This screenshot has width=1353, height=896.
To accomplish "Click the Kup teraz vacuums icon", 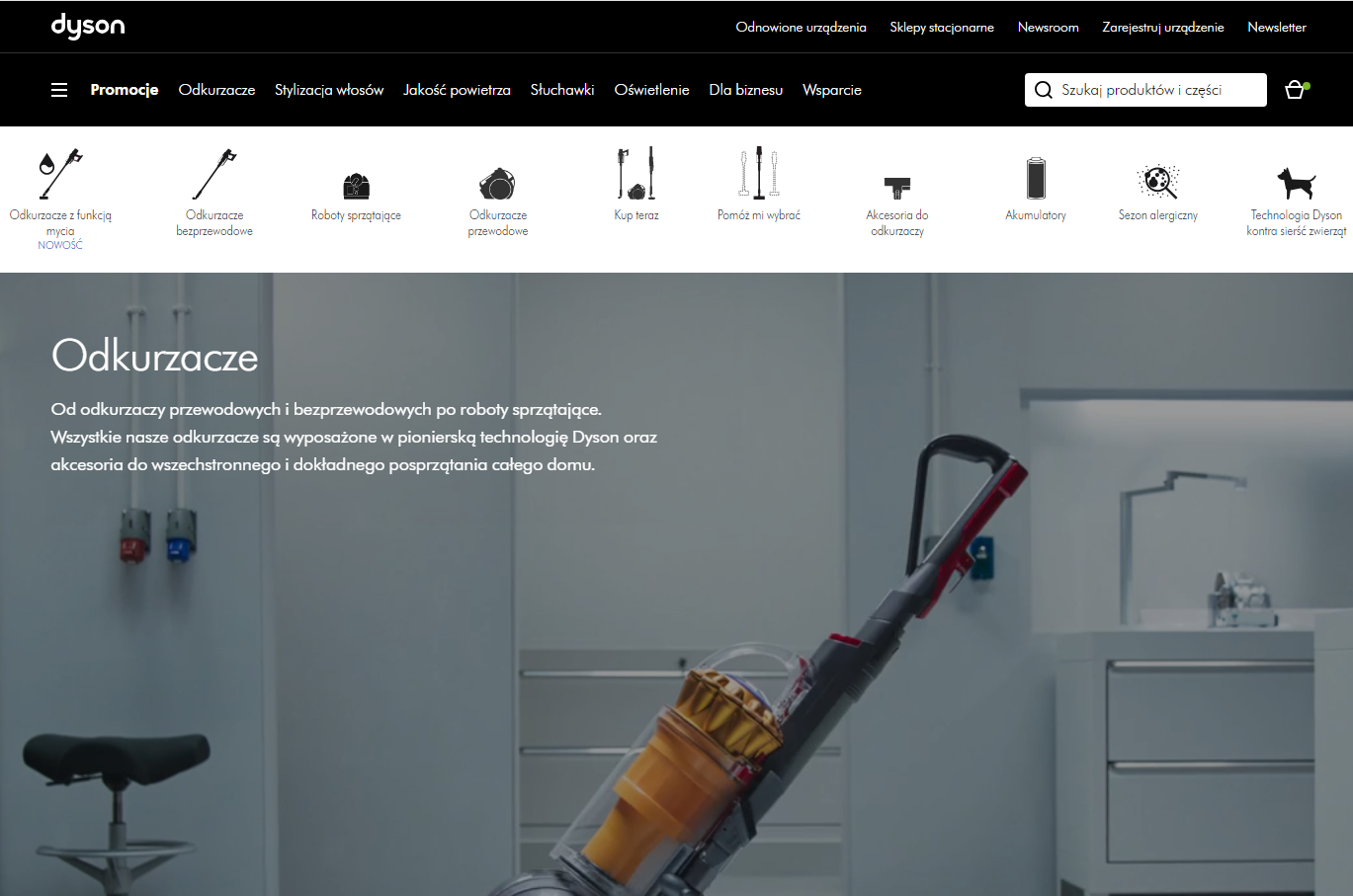I will [x=636, y=173].
